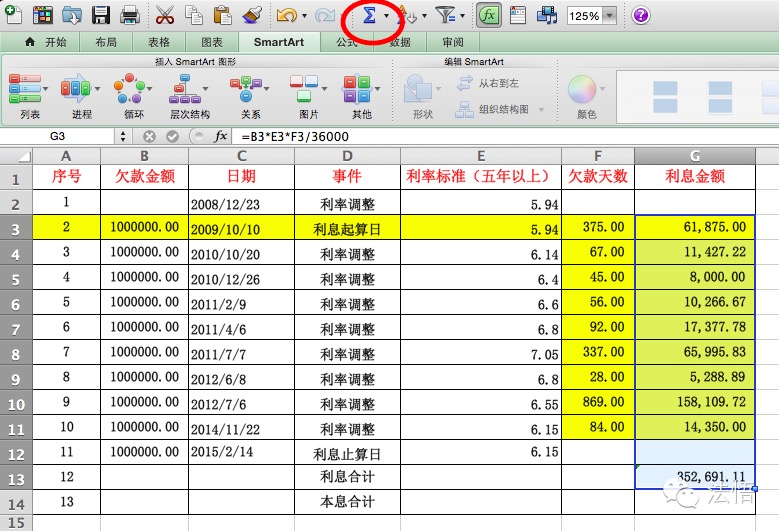Click the Undo arrow icon
This screenshot has width=779, height=531.
click(287, 15)
